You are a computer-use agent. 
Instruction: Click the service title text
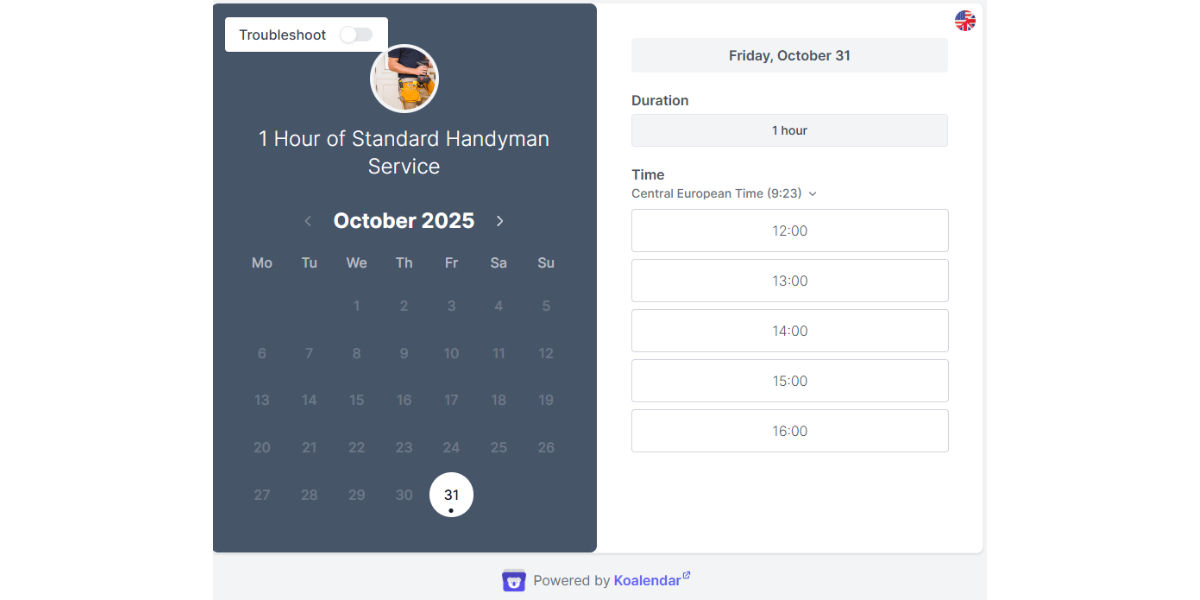(x=404, y=152)
